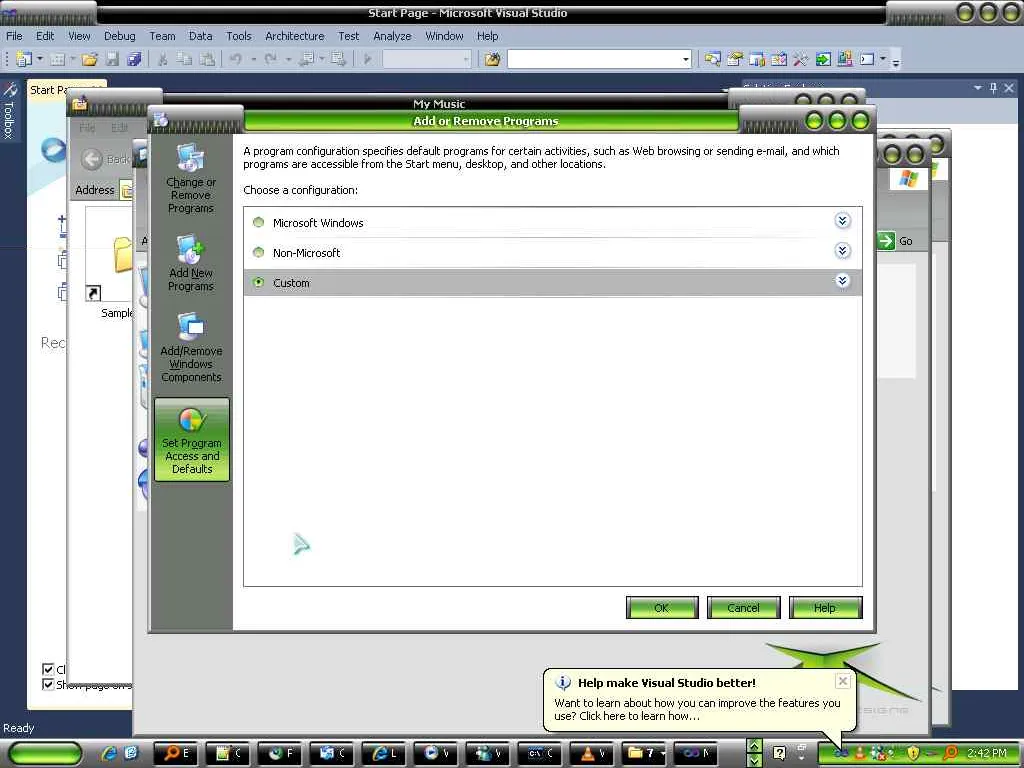Open the Properties Window from the toolbar
This screenshot has width=1024, height=768.
(735, 59)
